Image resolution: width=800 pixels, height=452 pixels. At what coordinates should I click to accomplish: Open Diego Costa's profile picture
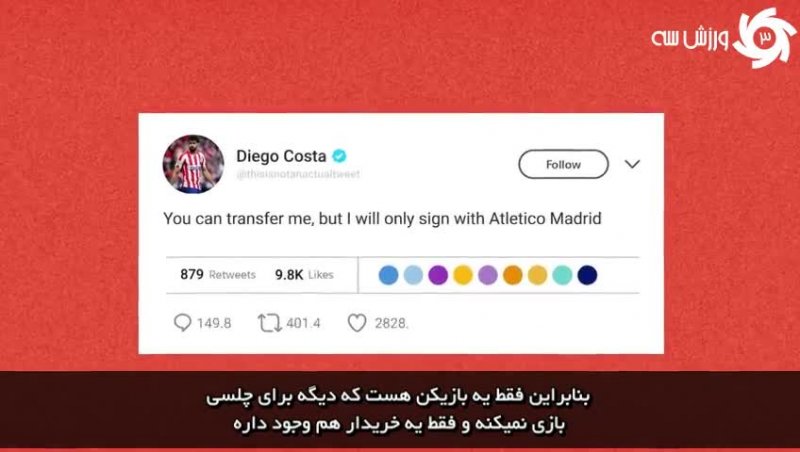coord(193,164)
